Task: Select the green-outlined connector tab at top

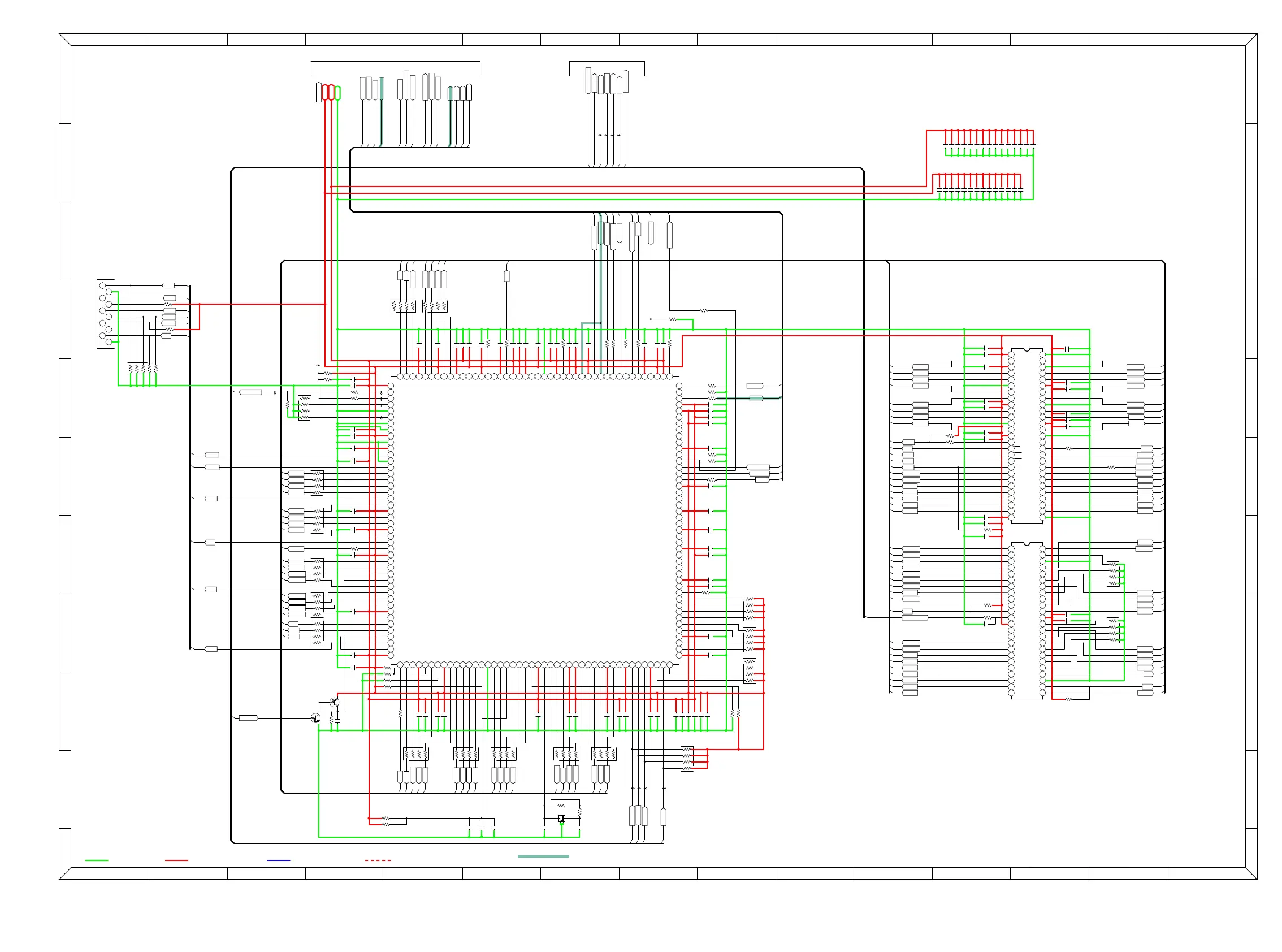Action: coord(337,93)
